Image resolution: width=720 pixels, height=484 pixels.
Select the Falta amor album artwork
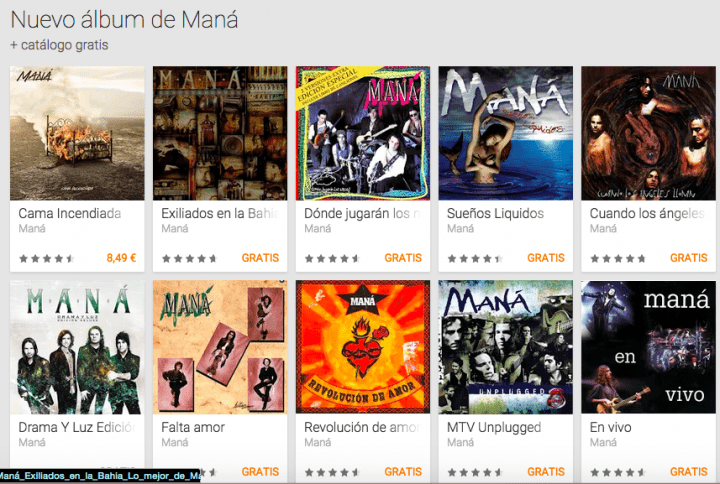pyautogui.click(x=220, y=347)
